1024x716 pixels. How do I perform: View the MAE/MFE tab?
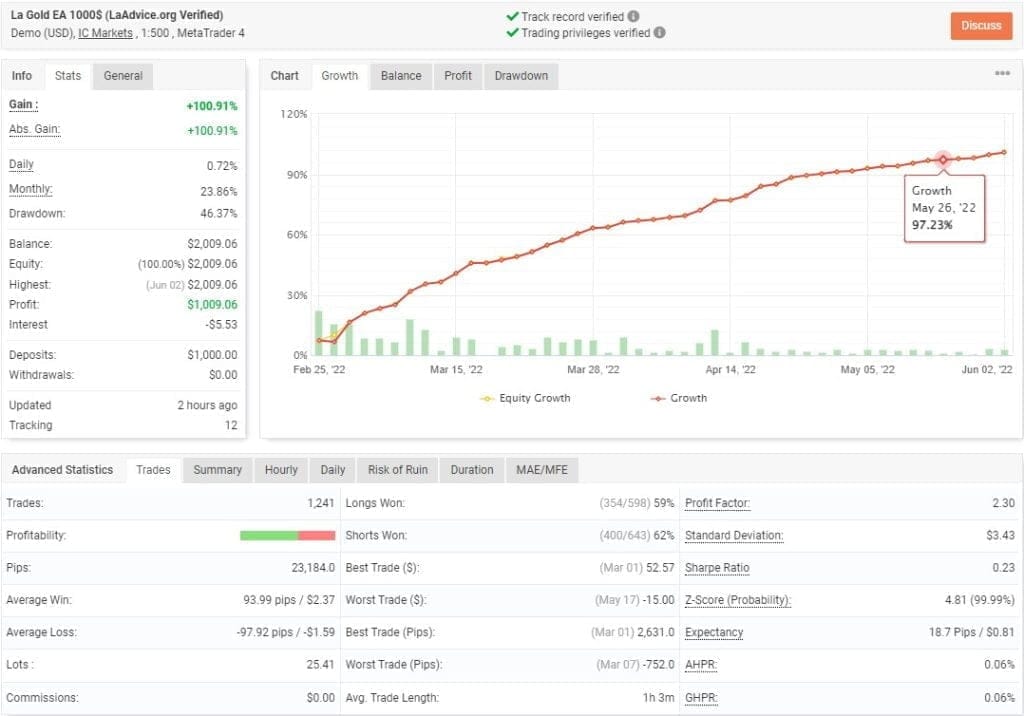coord(542,470)
